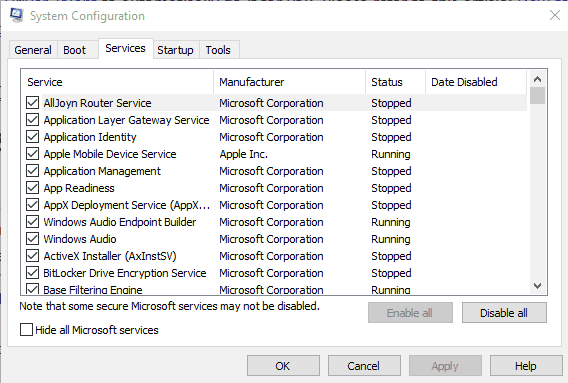The width and height of the screenshot is (568, 383).
Task: Click the Cancel button
Action: (364, 366)
